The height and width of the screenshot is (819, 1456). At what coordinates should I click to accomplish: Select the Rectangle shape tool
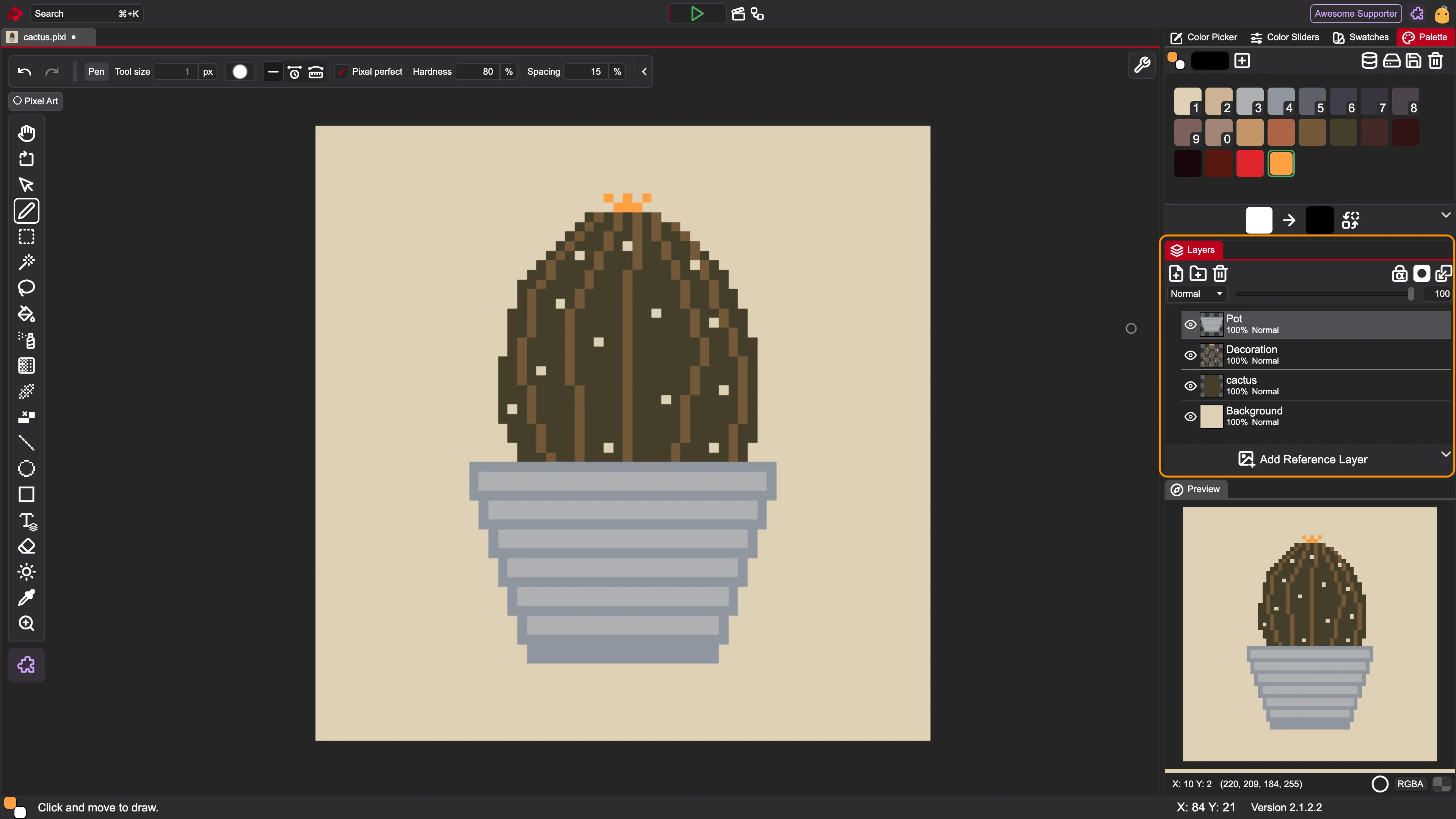pyautogui.click(x=27, y=494)
